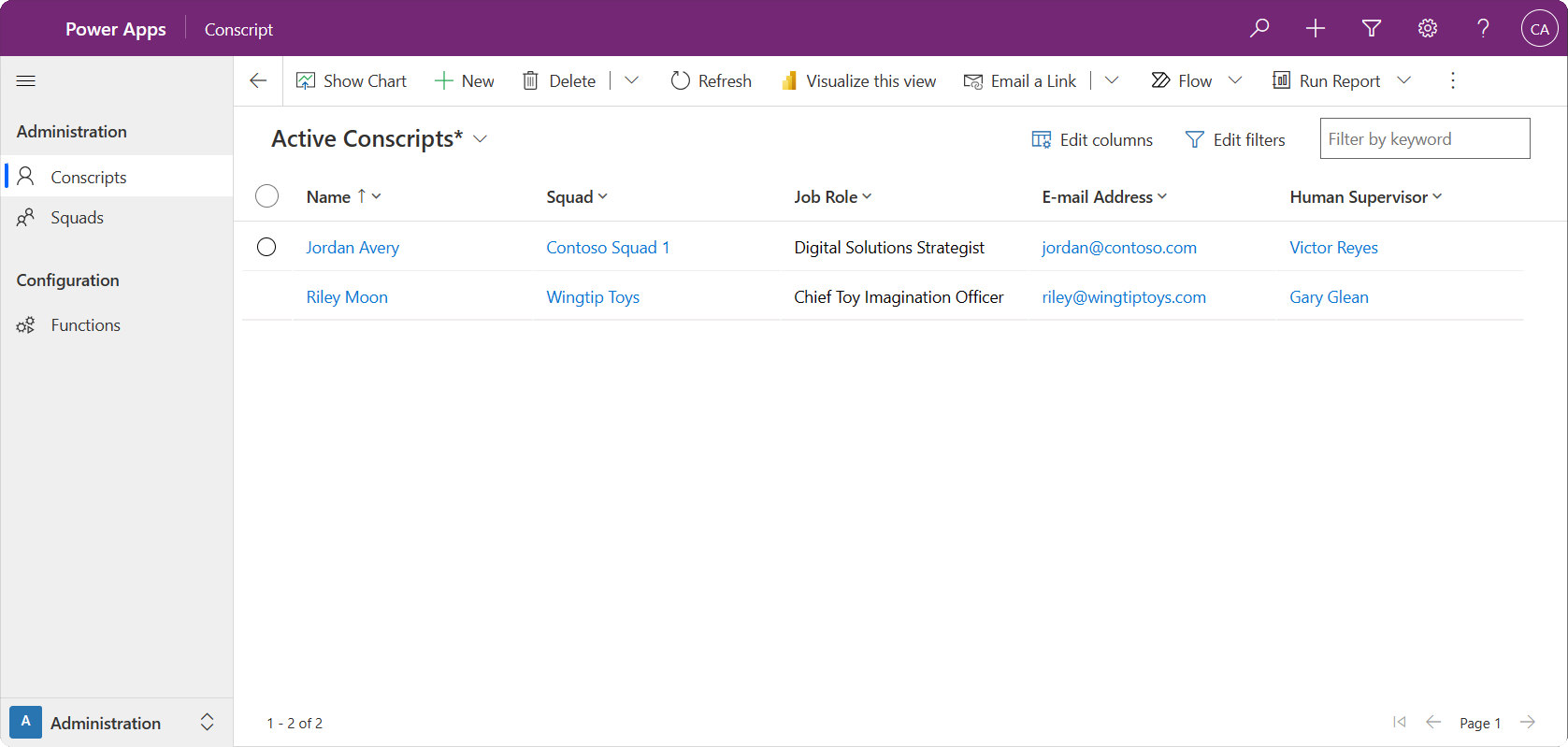Select the Jordan Avery row checkbox
This screenshot has height=747, width=1568.
click(x=266, y=247)
